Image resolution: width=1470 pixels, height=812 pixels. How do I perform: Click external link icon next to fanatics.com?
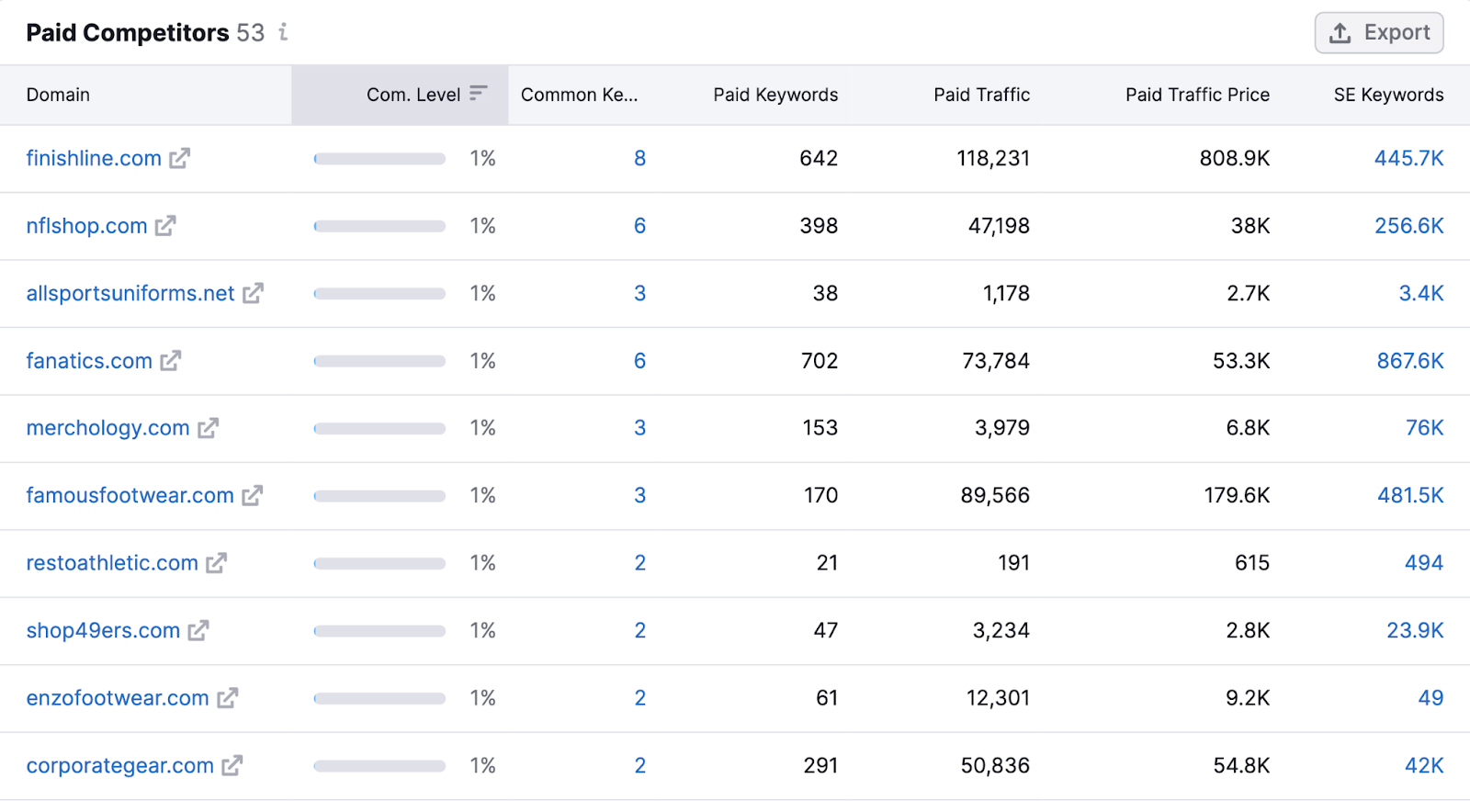pos(171,361)
